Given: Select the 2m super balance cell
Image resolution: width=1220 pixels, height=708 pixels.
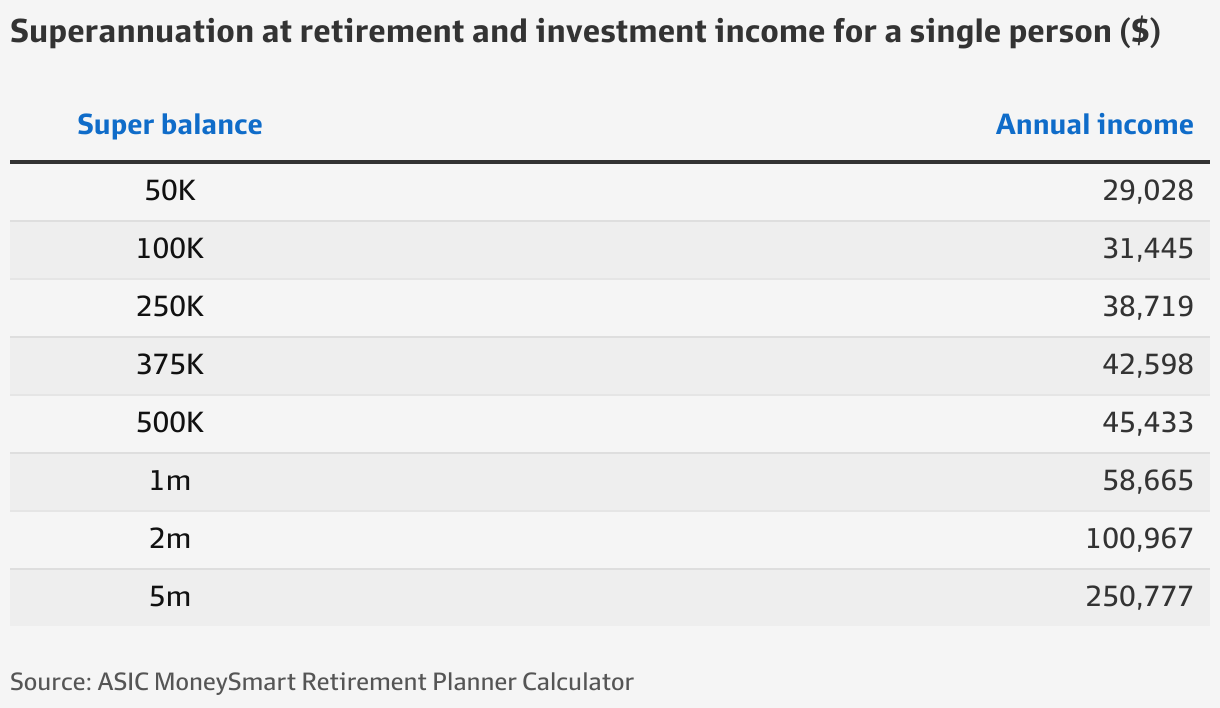Looking at the screenshot, I should (170, 539).
